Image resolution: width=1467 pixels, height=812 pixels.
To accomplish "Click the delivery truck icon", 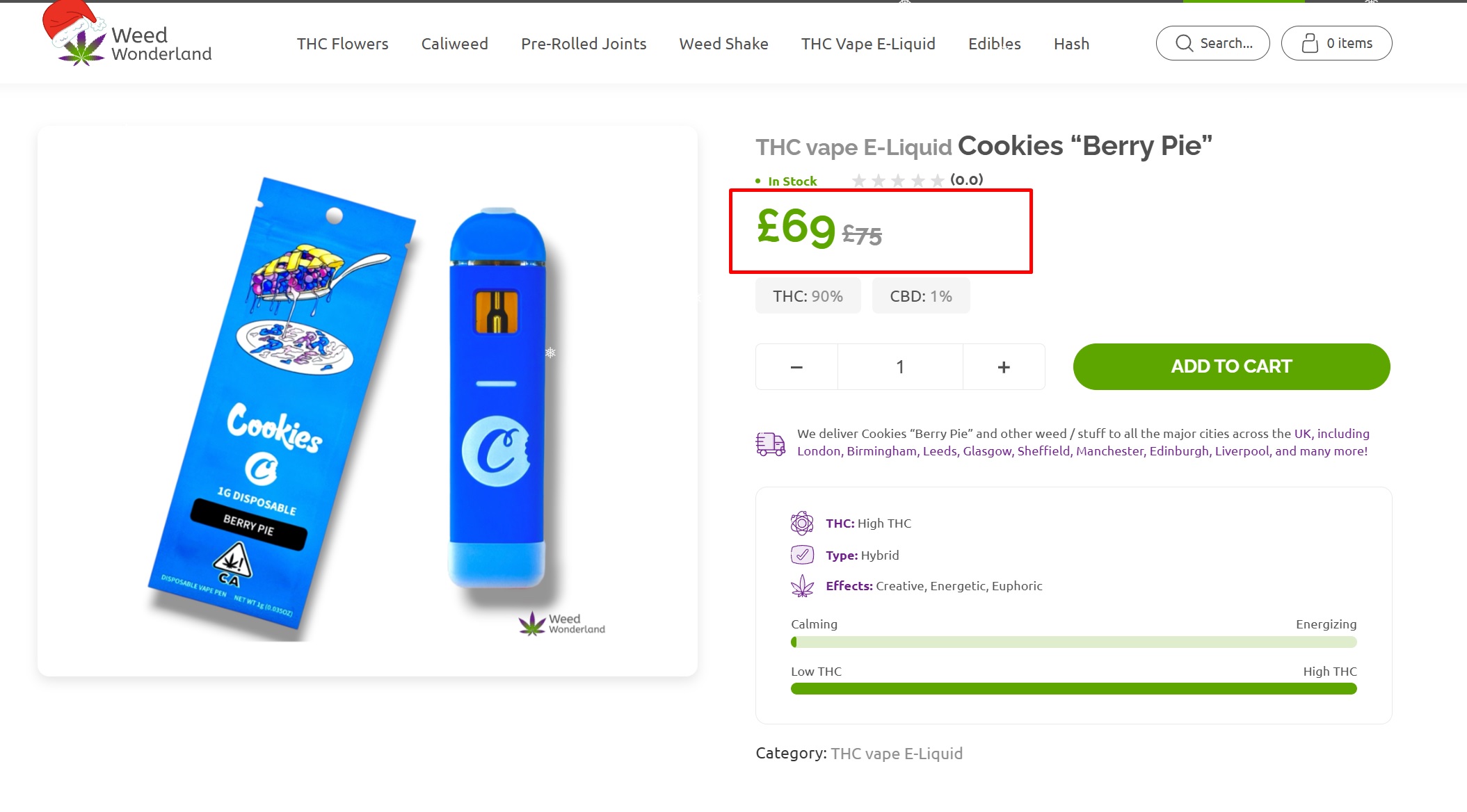I will pos(771,443).
